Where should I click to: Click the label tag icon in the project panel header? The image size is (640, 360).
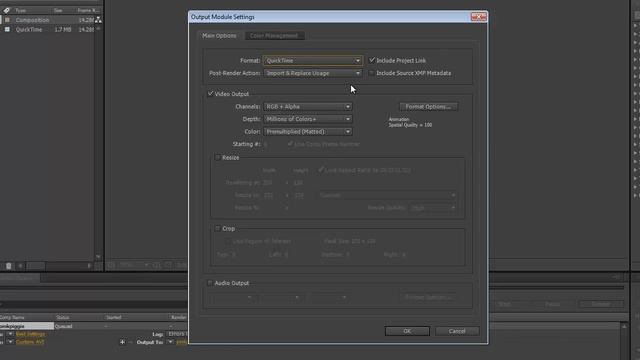[x=7, y=10]
